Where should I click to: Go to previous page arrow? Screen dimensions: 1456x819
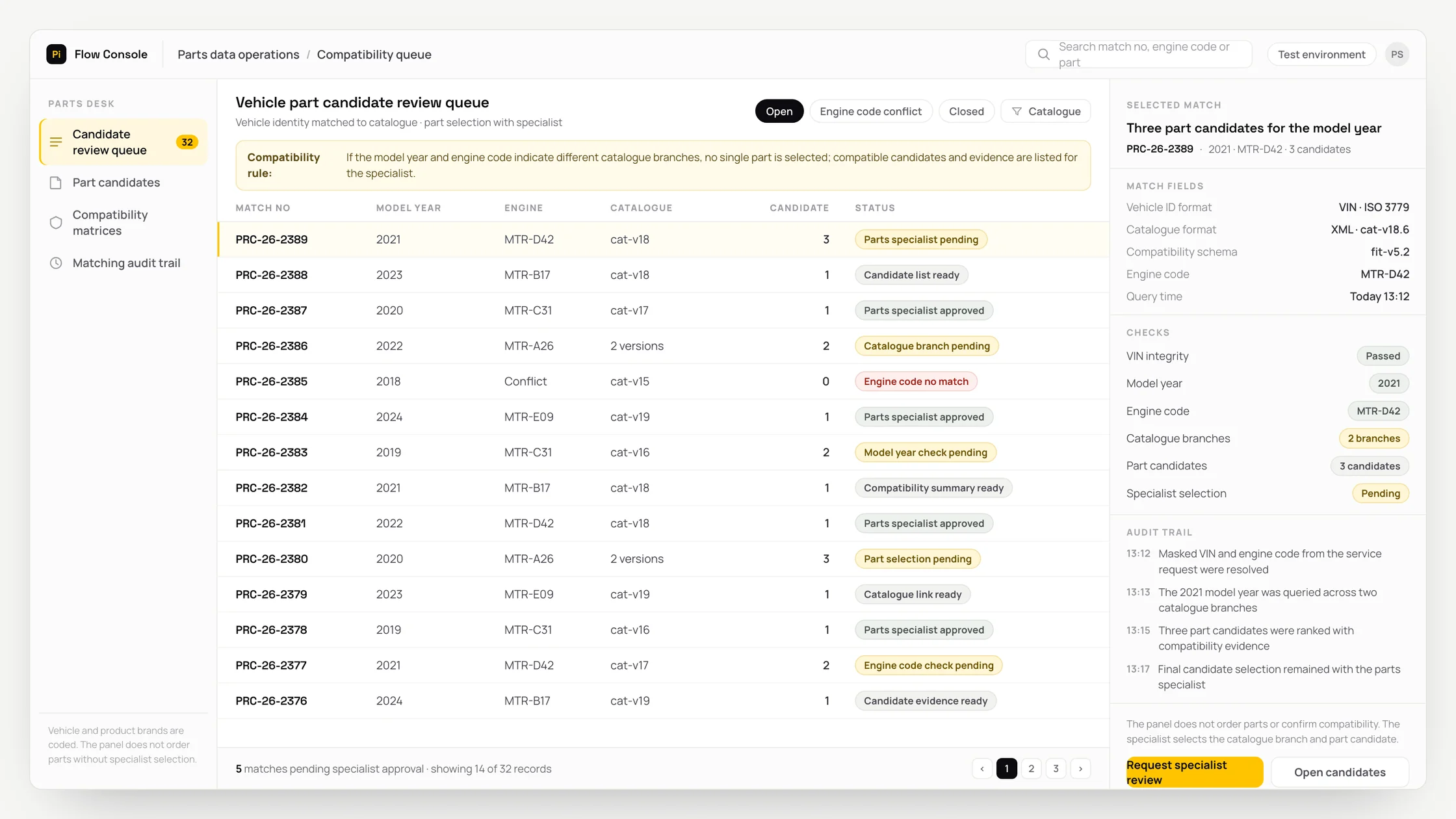982,769
